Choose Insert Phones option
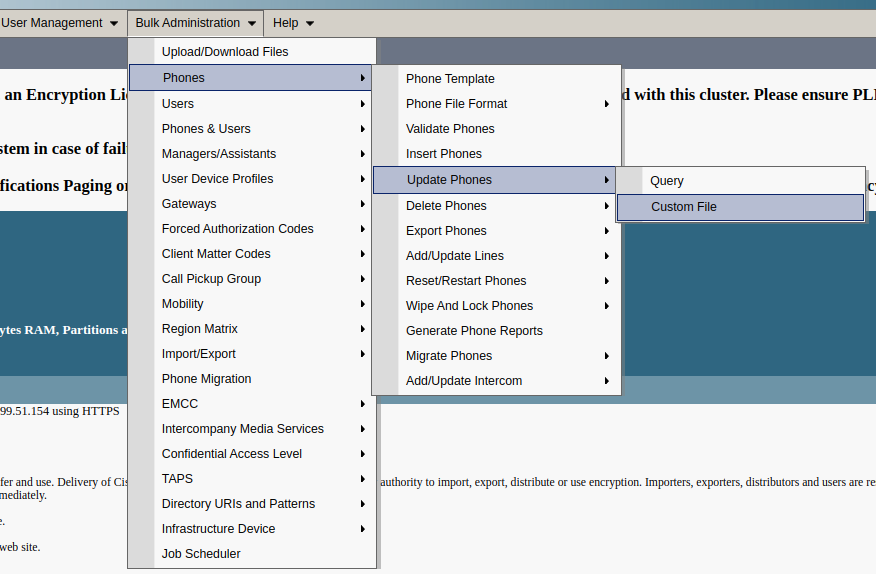The image size is (876, 574). pos(444,154)
